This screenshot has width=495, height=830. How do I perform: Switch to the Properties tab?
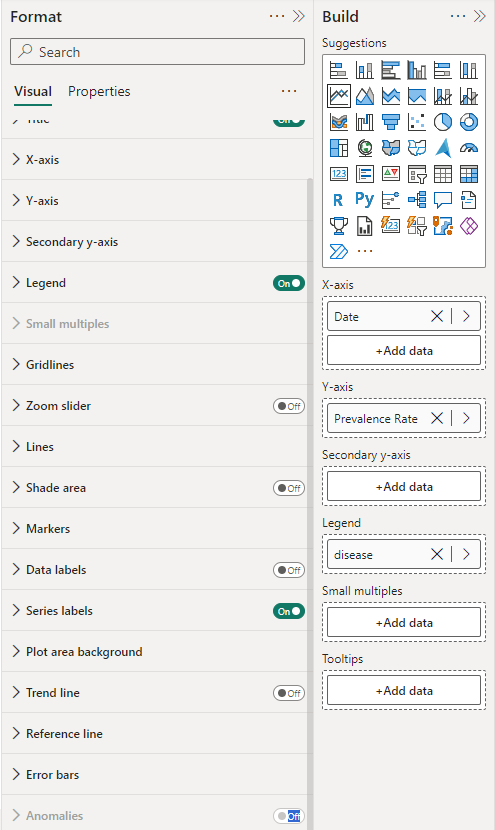(99, 92)
